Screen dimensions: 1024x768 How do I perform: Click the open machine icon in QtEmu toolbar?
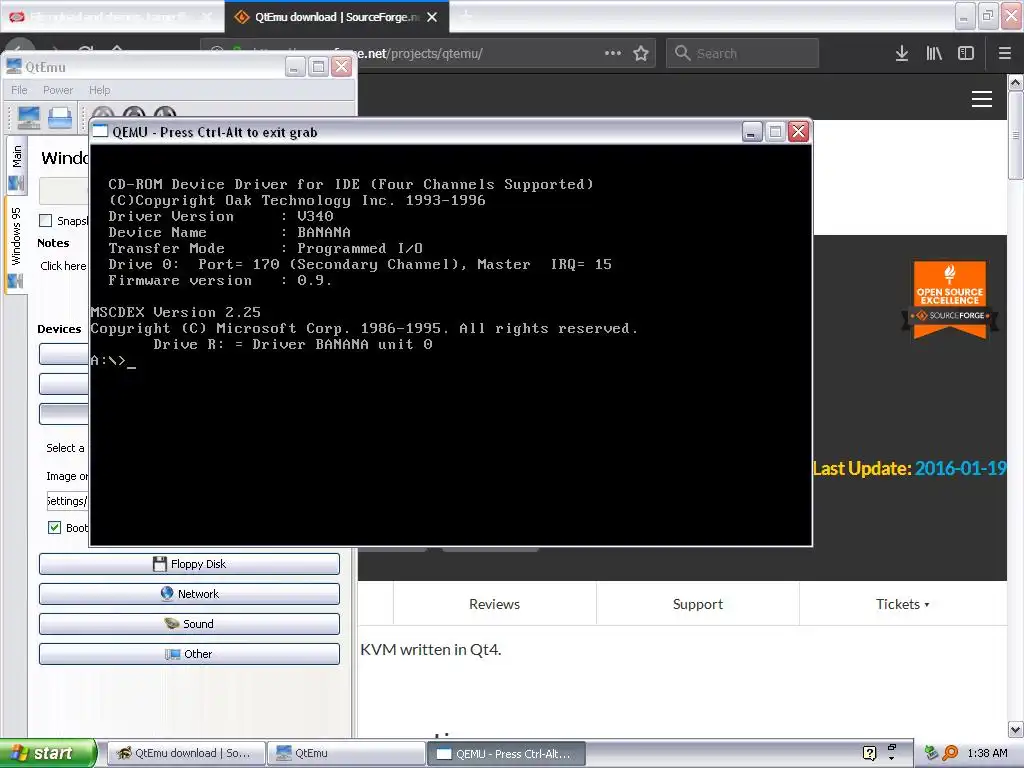tap(59, 118)
